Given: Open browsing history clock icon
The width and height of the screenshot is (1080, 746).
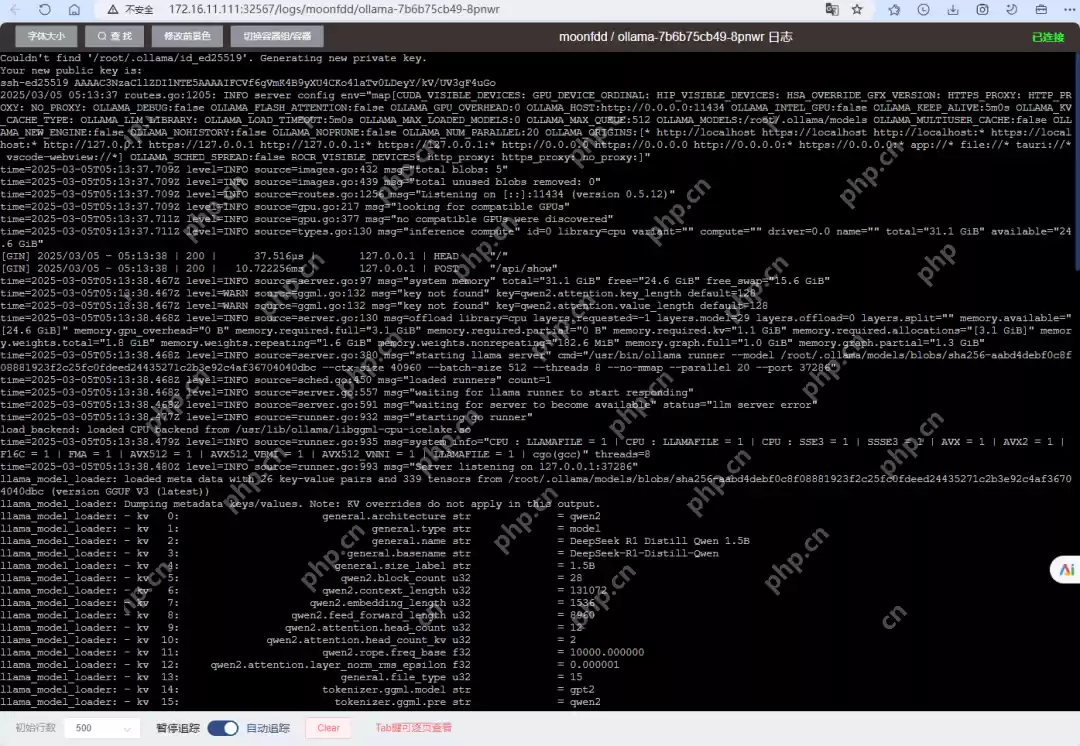Looking at the screenshot, I should point(923,10).
